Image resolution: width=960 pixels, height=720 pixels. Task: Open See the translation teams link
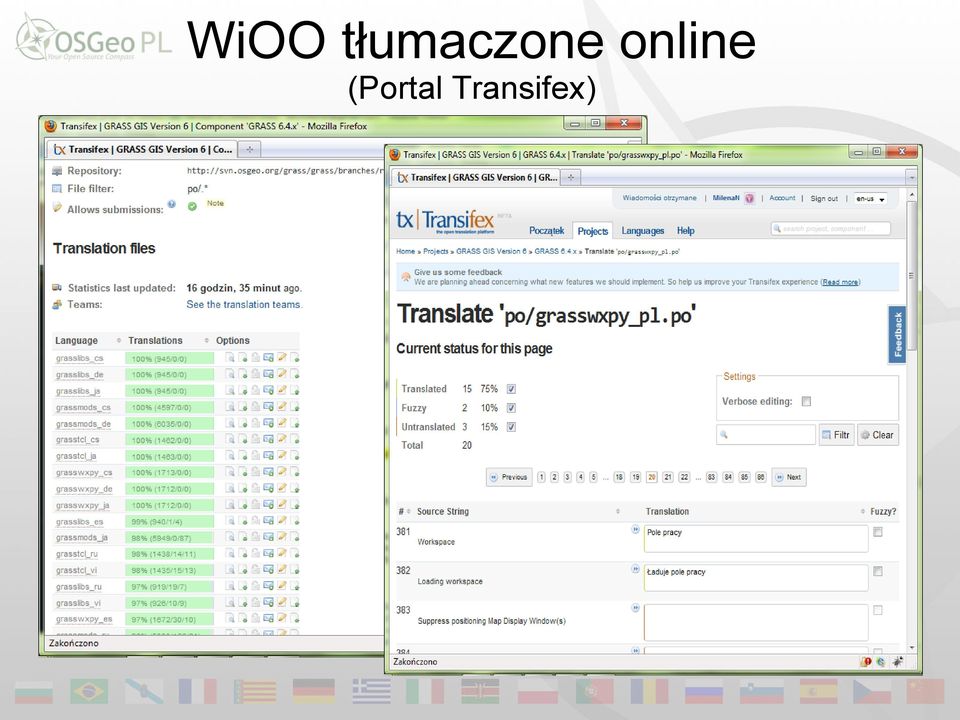(244, 304)
